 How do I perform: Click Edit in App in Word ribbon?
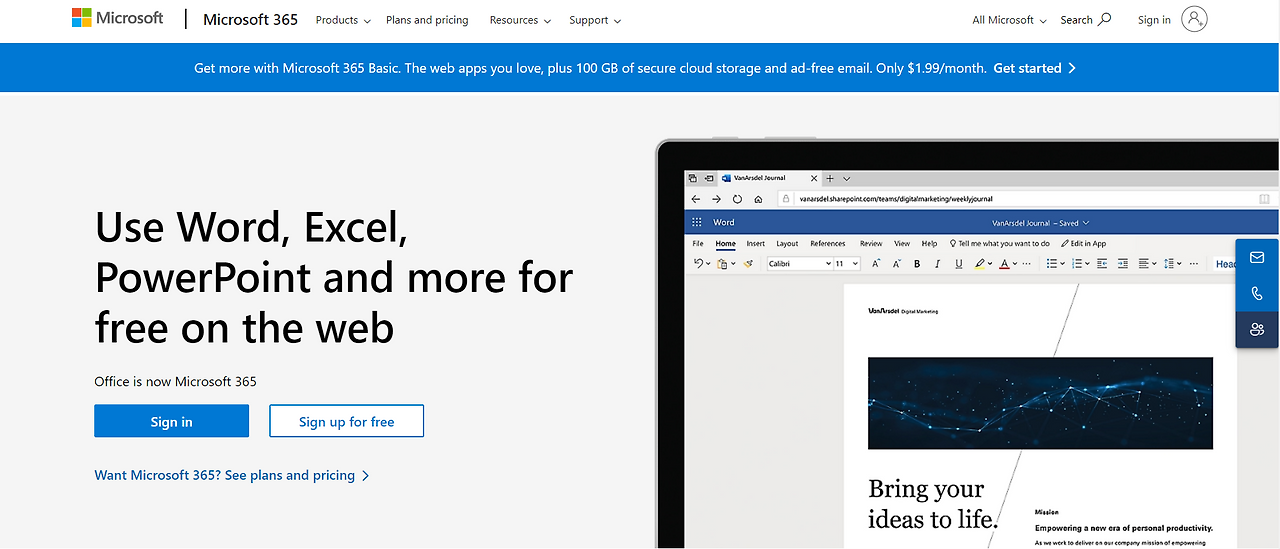point(1084,243)
